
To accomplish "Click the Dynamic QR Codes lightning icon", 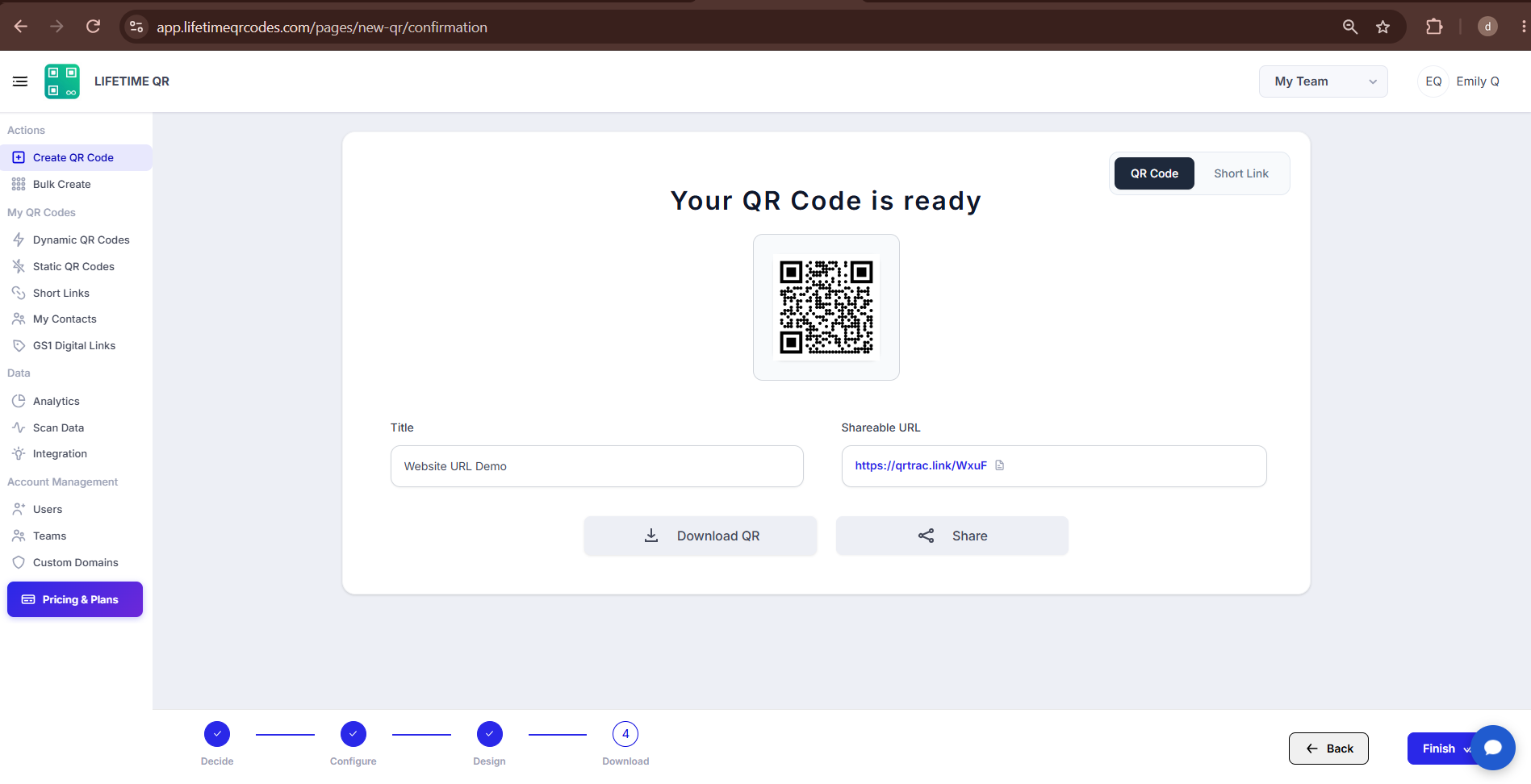I will click(19, 240).
